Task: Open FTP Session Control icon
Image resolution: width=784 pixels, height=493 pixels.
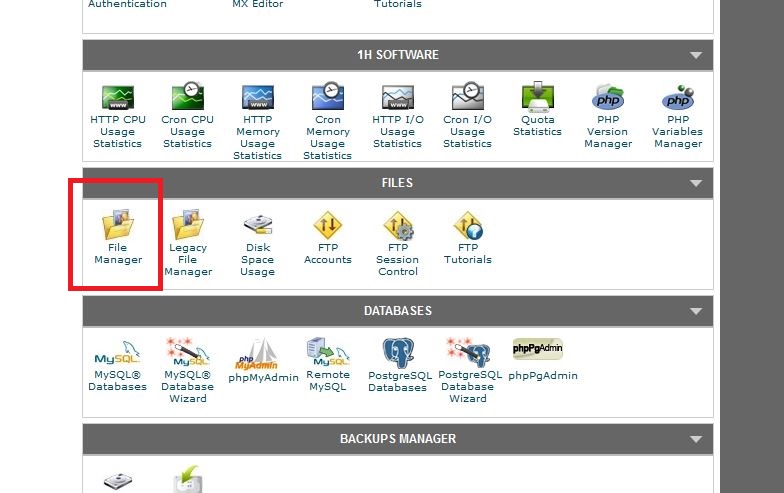Action: (x=398, y=225)
